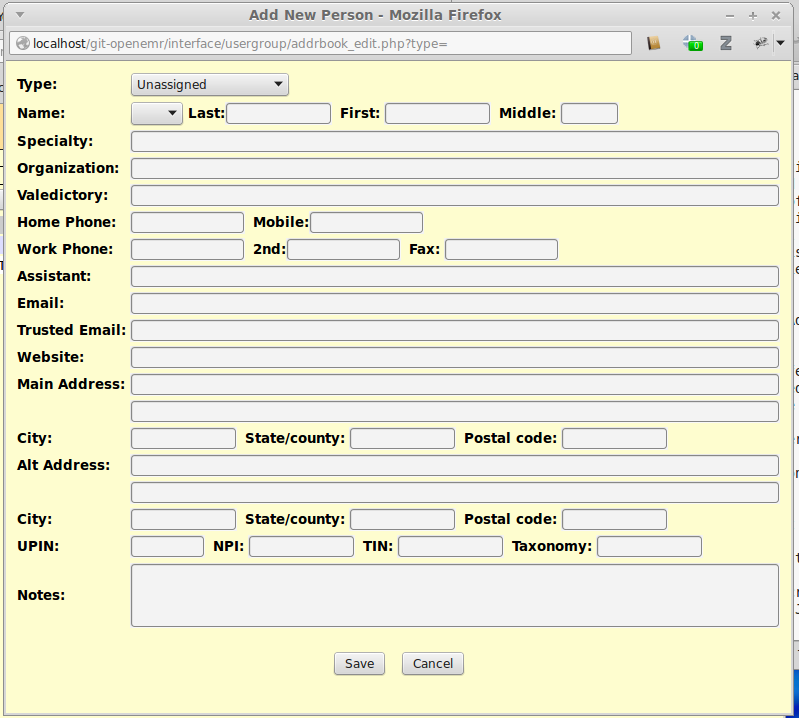Click the Alt Address second line field
The height and width of the screenshot is (718, 799).
tap(455, 492)
